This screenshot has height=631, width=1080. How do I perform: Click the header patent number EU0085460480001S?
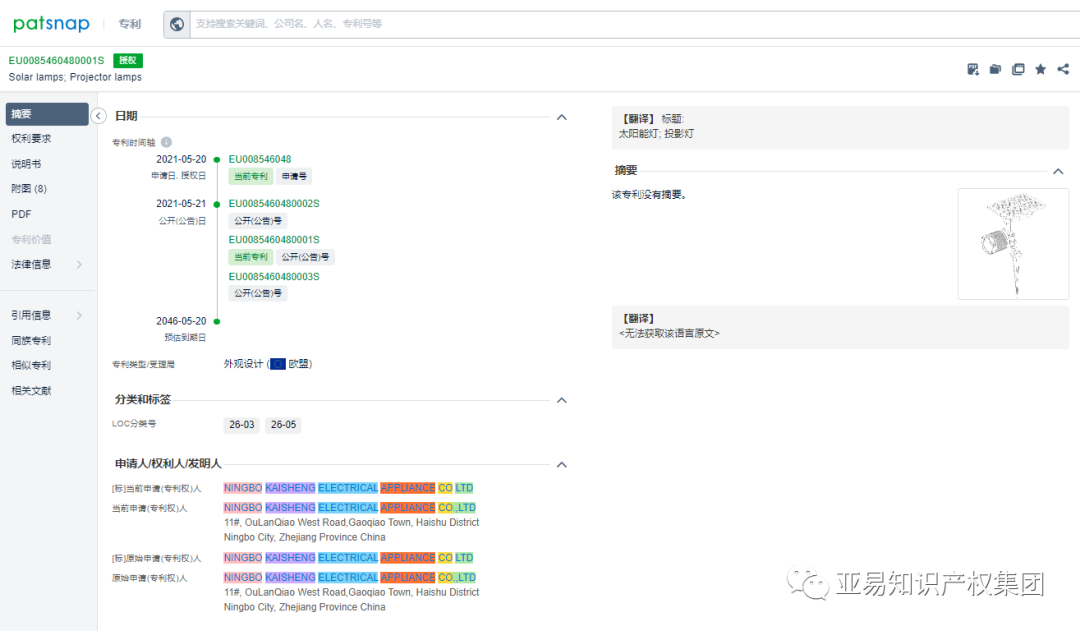click(x=56, y=61)
